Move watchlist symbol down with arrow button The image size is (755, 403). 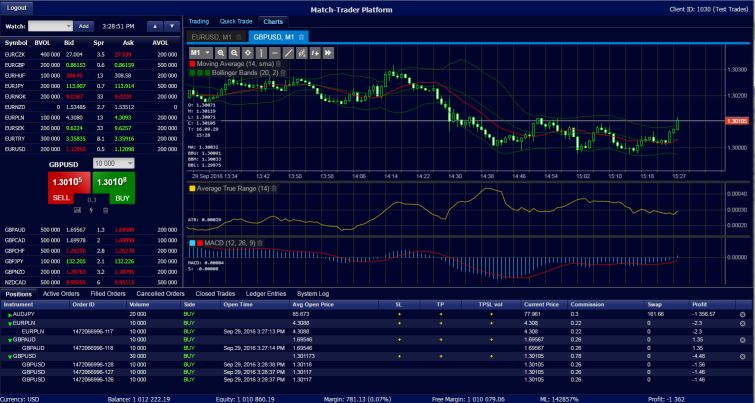(x=172, y=26)
